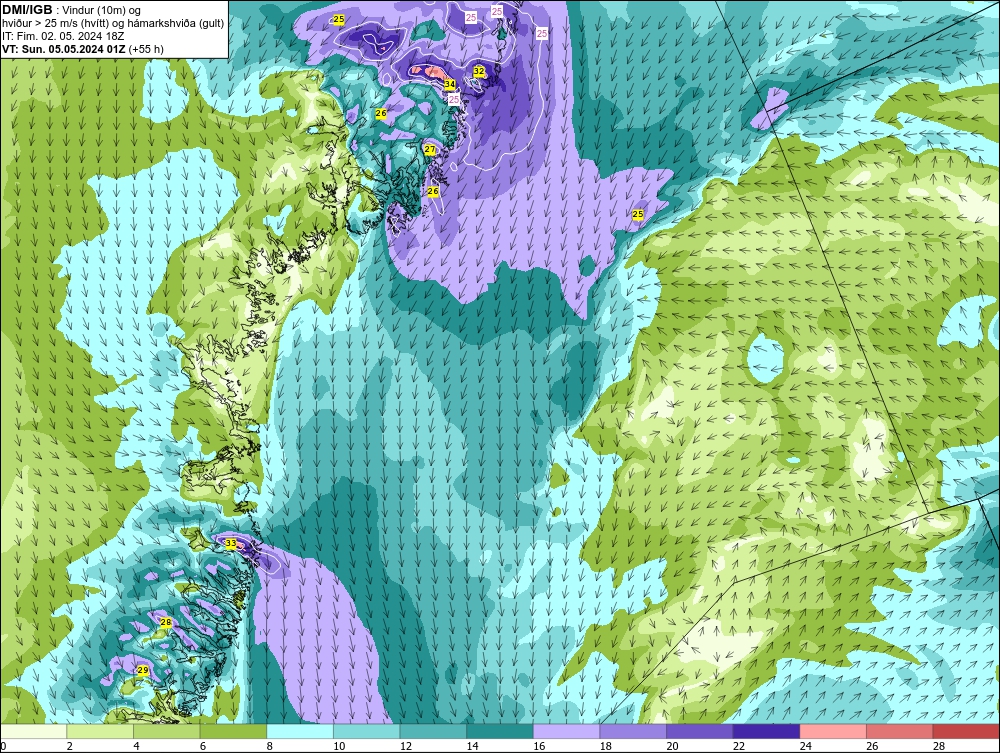Click the '20' tick on the legend scale

tap(672, 746)
